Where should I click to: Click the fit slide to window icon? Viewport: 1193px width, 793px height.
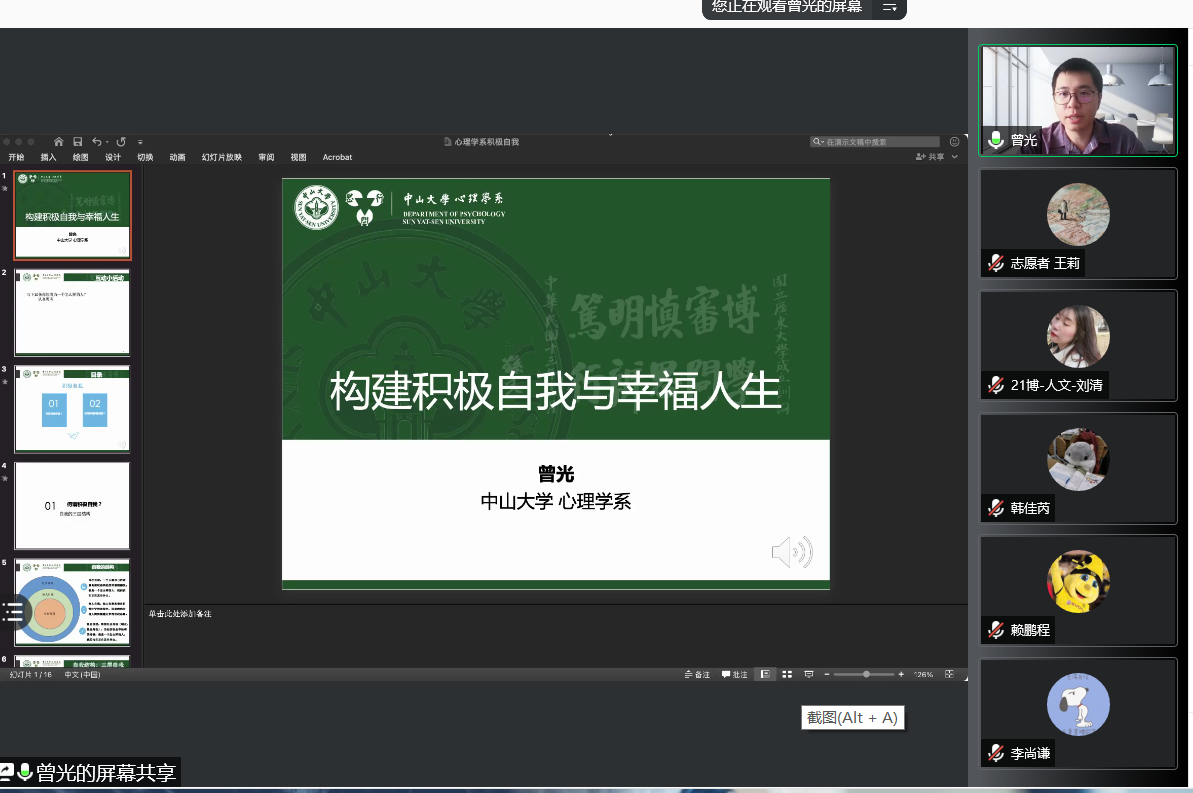click(x=949, y=675)
